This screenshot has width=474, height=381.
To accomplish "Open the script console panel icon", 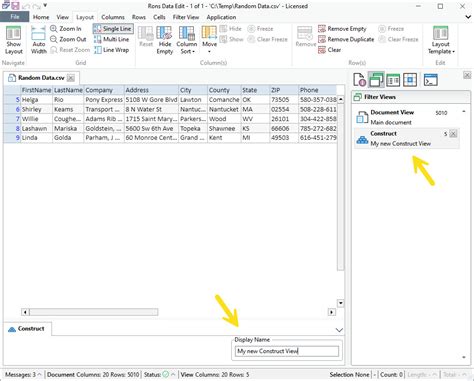I will pos(430,80).
